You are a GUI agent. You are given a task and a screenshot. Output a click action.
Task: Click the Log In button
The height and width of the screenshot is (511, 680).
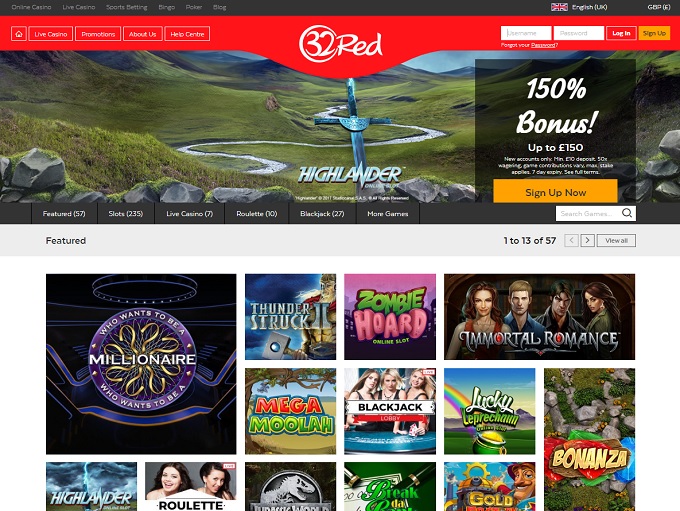[621, 33]
